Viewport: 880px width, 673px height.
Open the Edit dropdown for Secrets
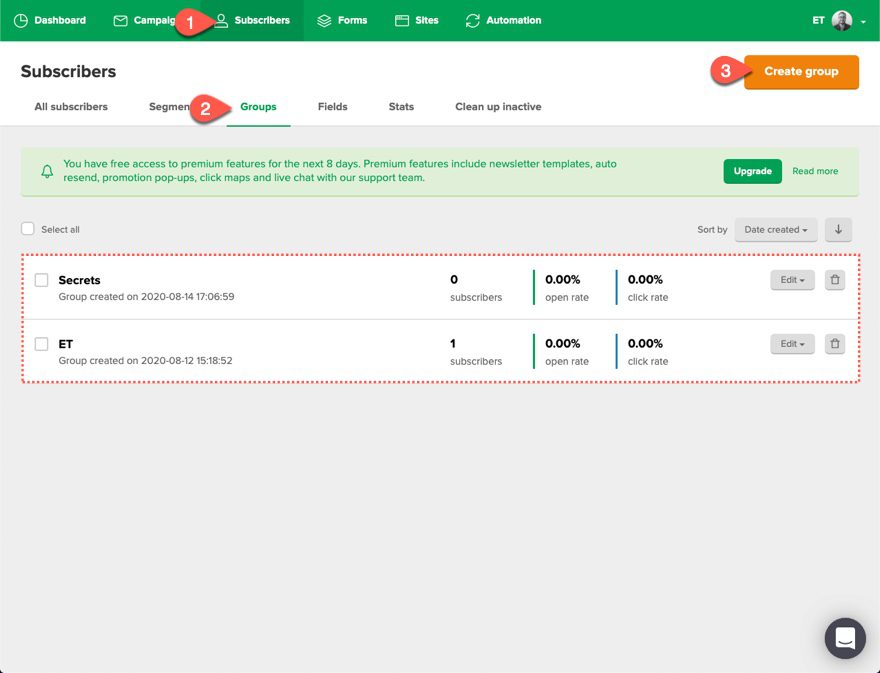[791, 280]
